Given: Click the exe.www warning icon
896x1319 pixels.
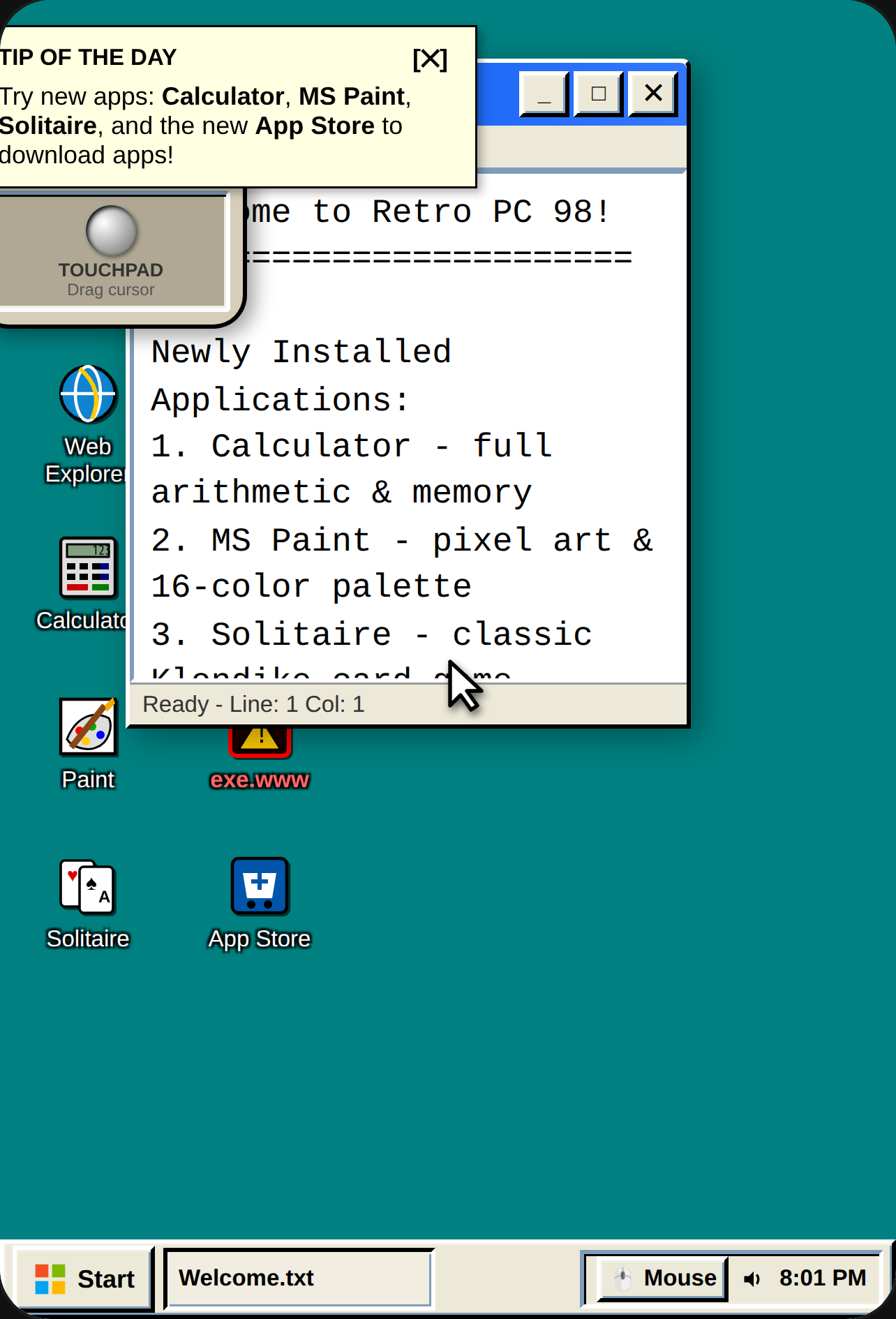Looking at the screenshot, I should 260,742.
